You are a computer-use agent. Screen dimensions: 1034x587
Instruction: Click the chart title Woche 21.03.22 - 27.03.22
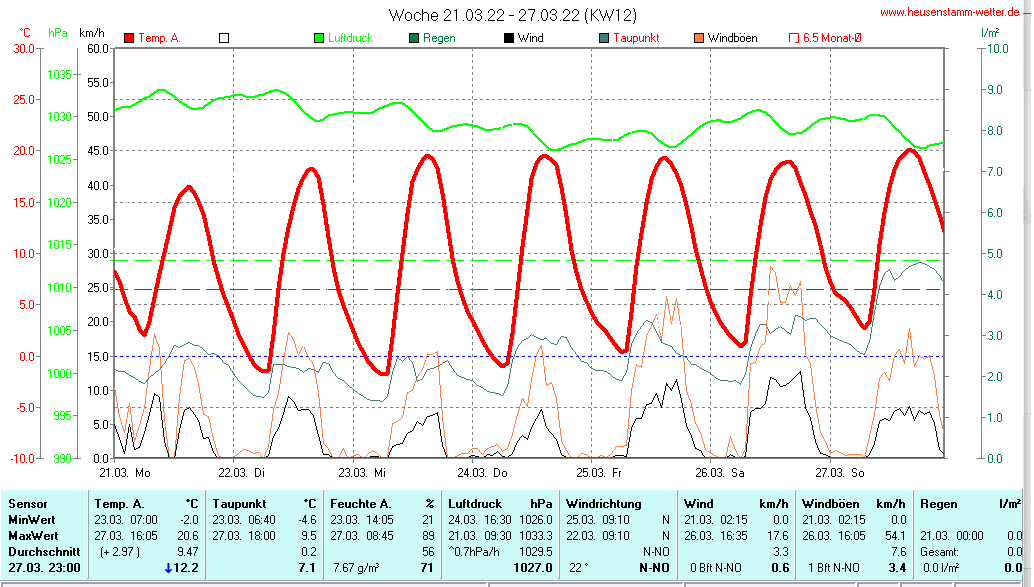512,15
